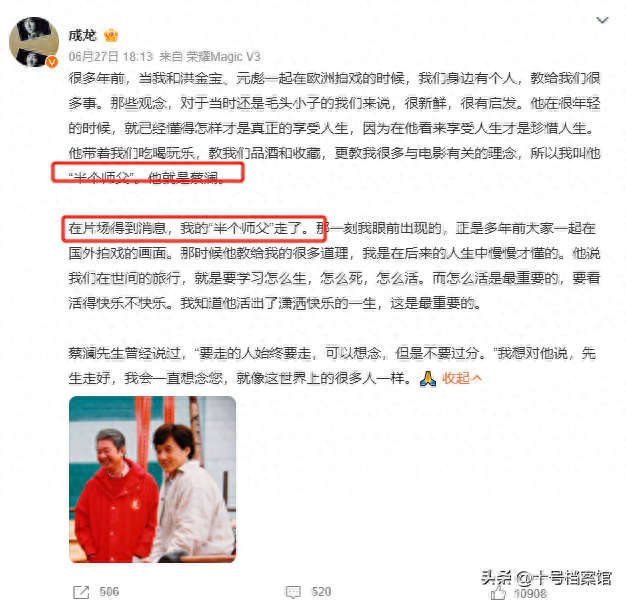Click the like count 10908

(x=530, y=594)
